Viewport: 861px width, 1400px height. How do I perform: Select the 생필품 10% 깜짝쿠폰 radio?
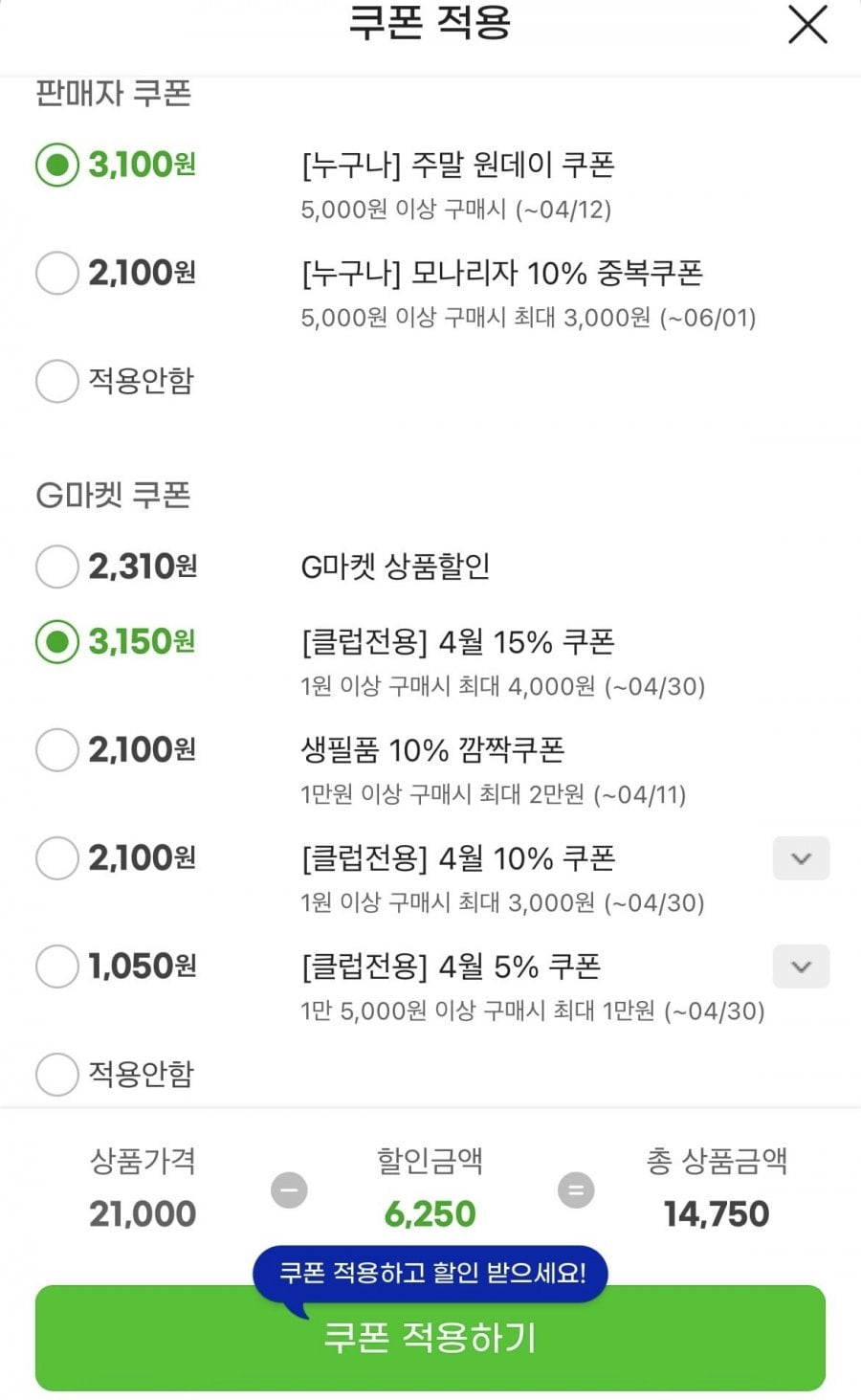coord(56,749)
